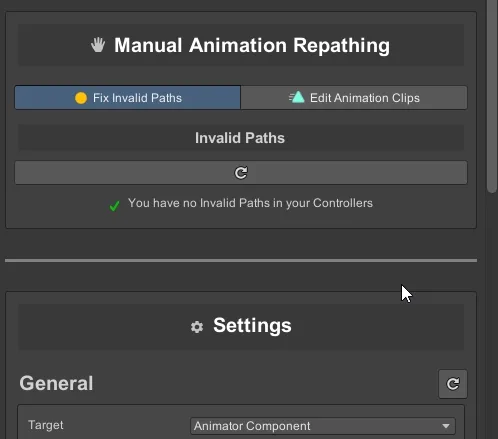498x439 pixels.
Task: Click the Invalid Paths section heading
Action: (240, 138)
